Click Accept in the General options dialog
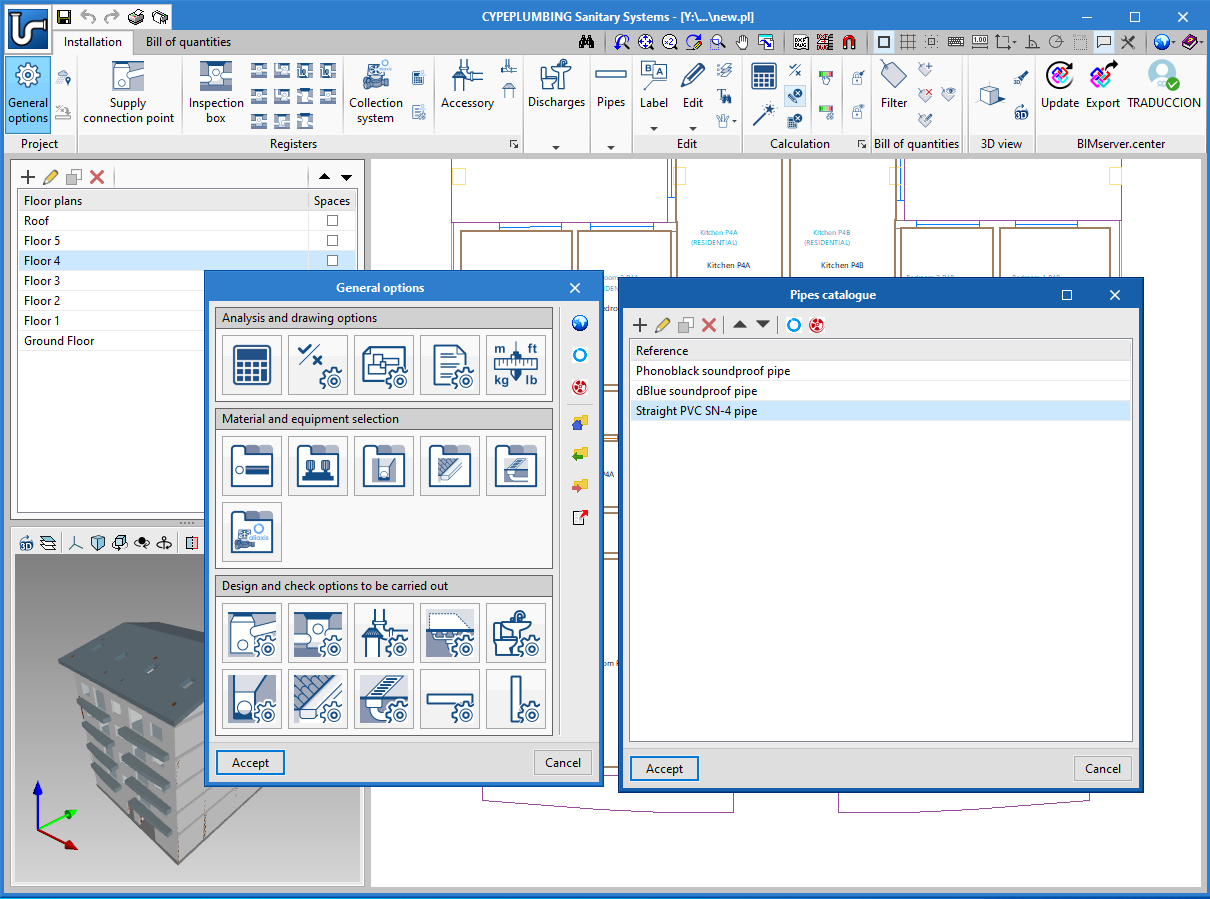The image size is (1210, 899). click(250, 763)
